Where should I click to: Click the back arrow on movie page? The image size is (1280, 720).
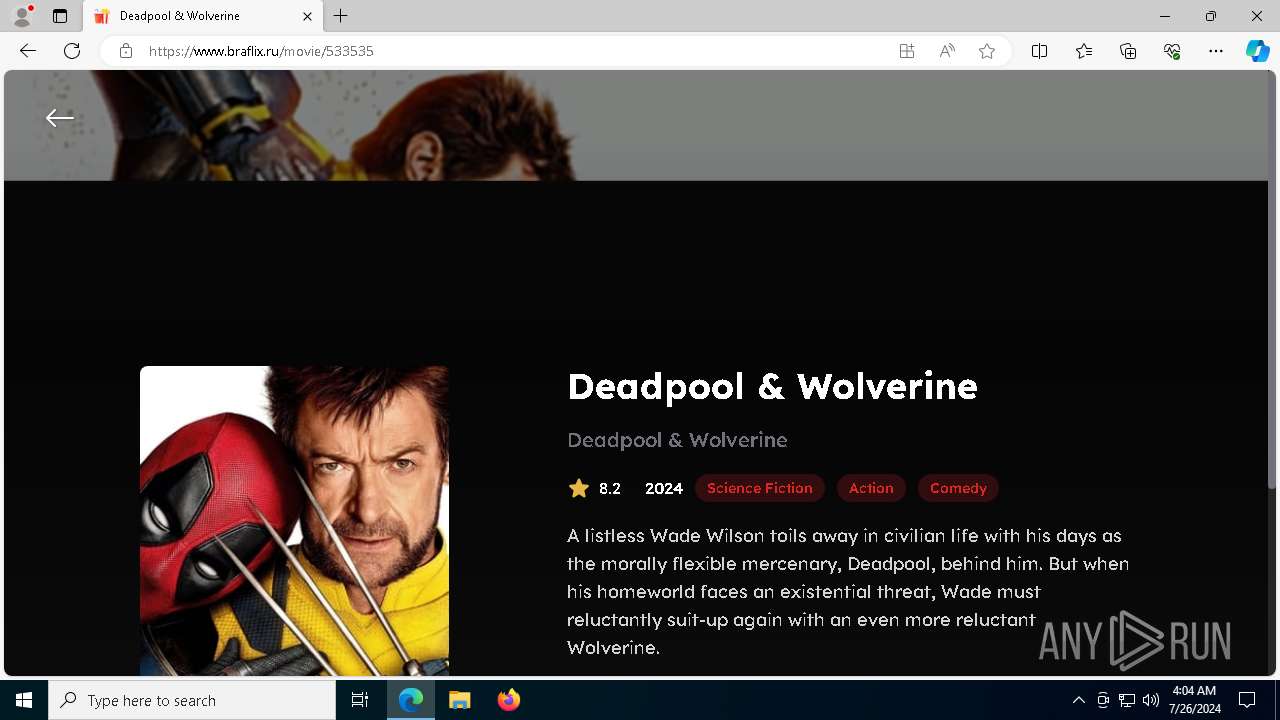tap(60, 118)
